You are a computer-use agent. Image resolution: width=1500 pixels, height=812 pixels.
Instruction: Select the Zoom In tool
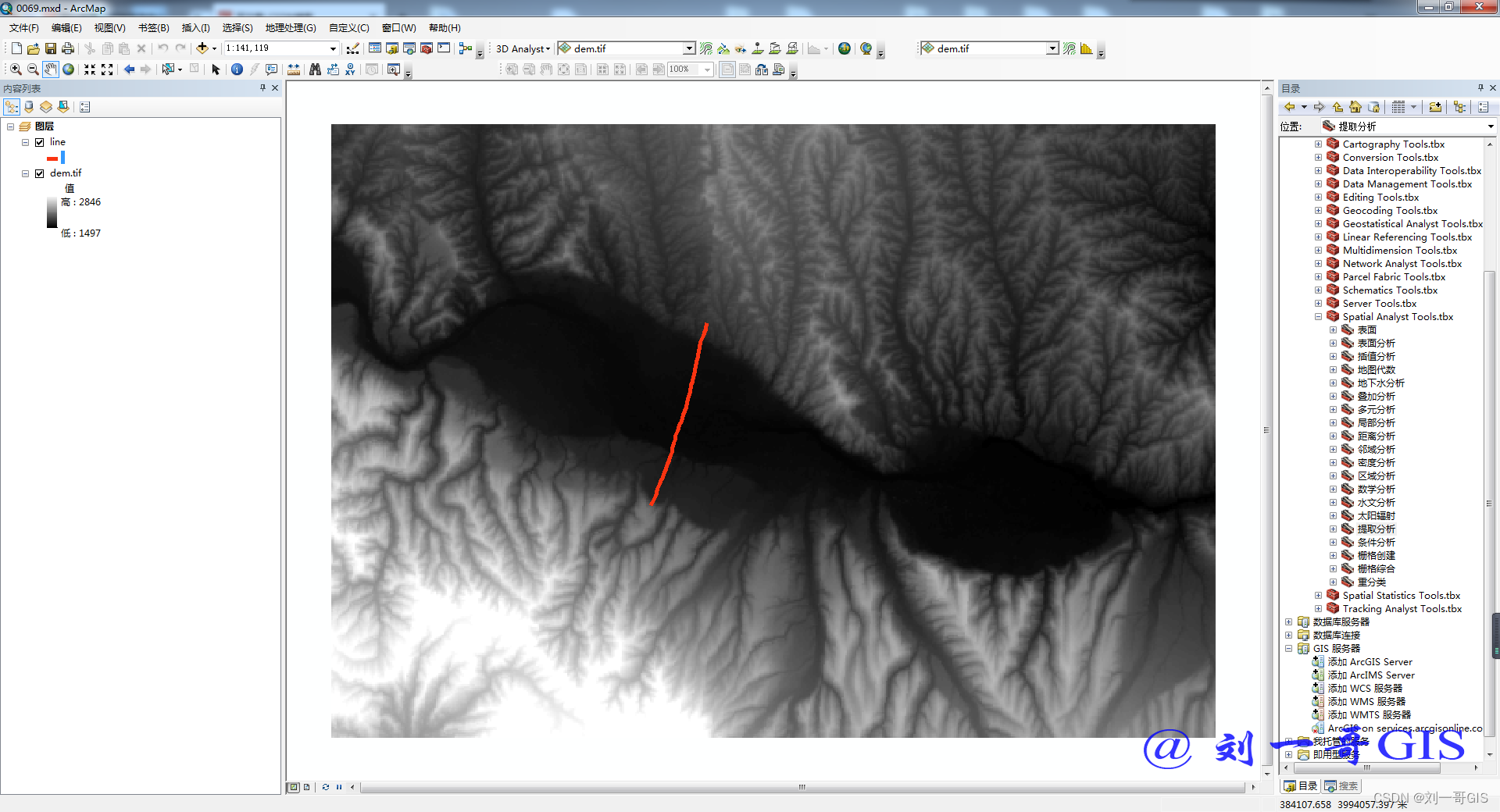coord(16,69)
